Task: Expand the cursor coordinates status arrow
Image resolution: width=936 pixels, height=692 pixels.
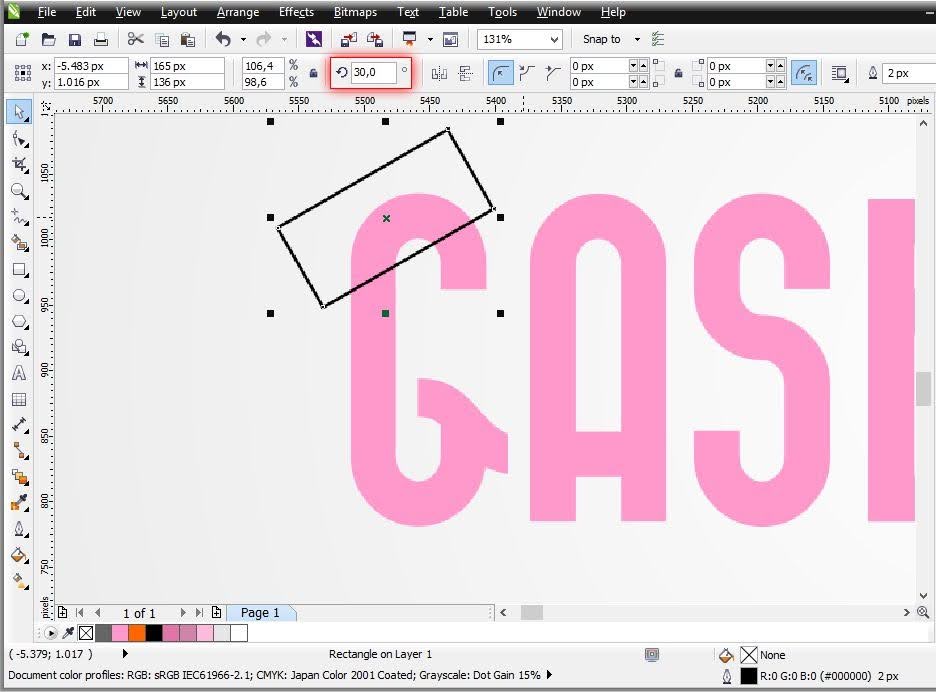Action: click(x=125, y=654)
